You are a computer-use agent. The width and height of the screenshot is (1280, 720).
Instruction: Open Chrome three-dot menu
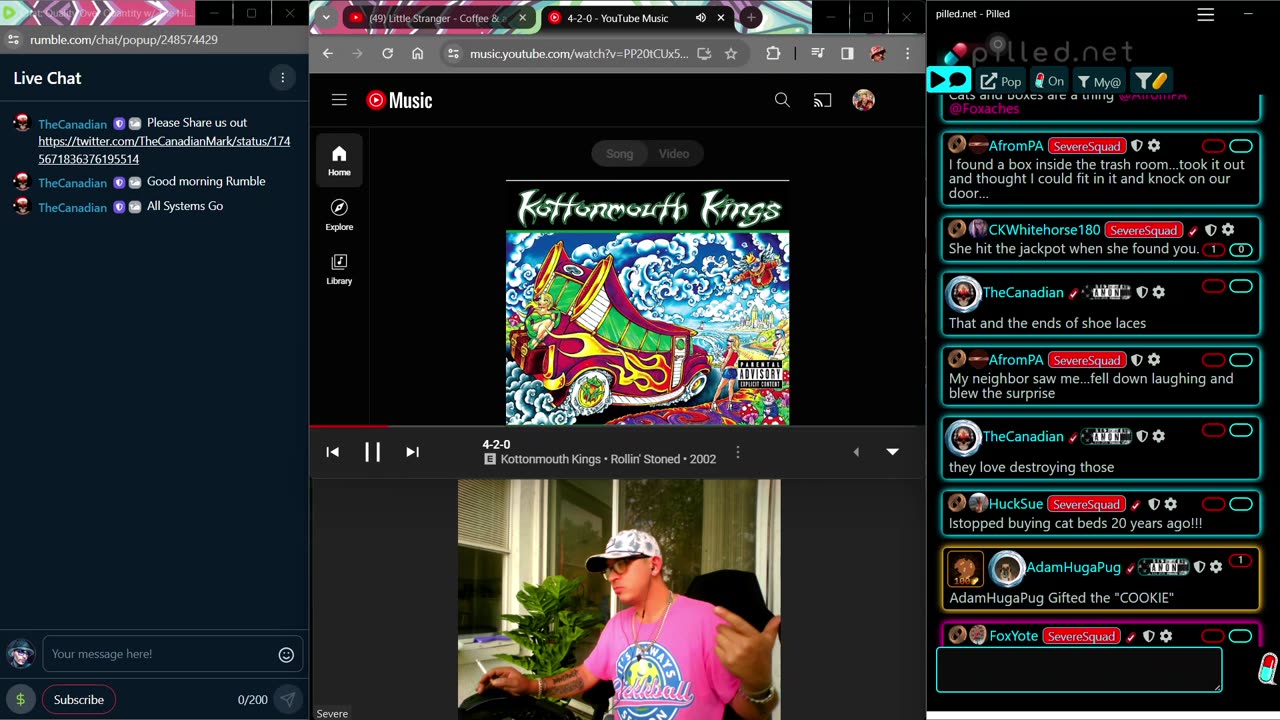pyautogui.click(x=907, y=54)
